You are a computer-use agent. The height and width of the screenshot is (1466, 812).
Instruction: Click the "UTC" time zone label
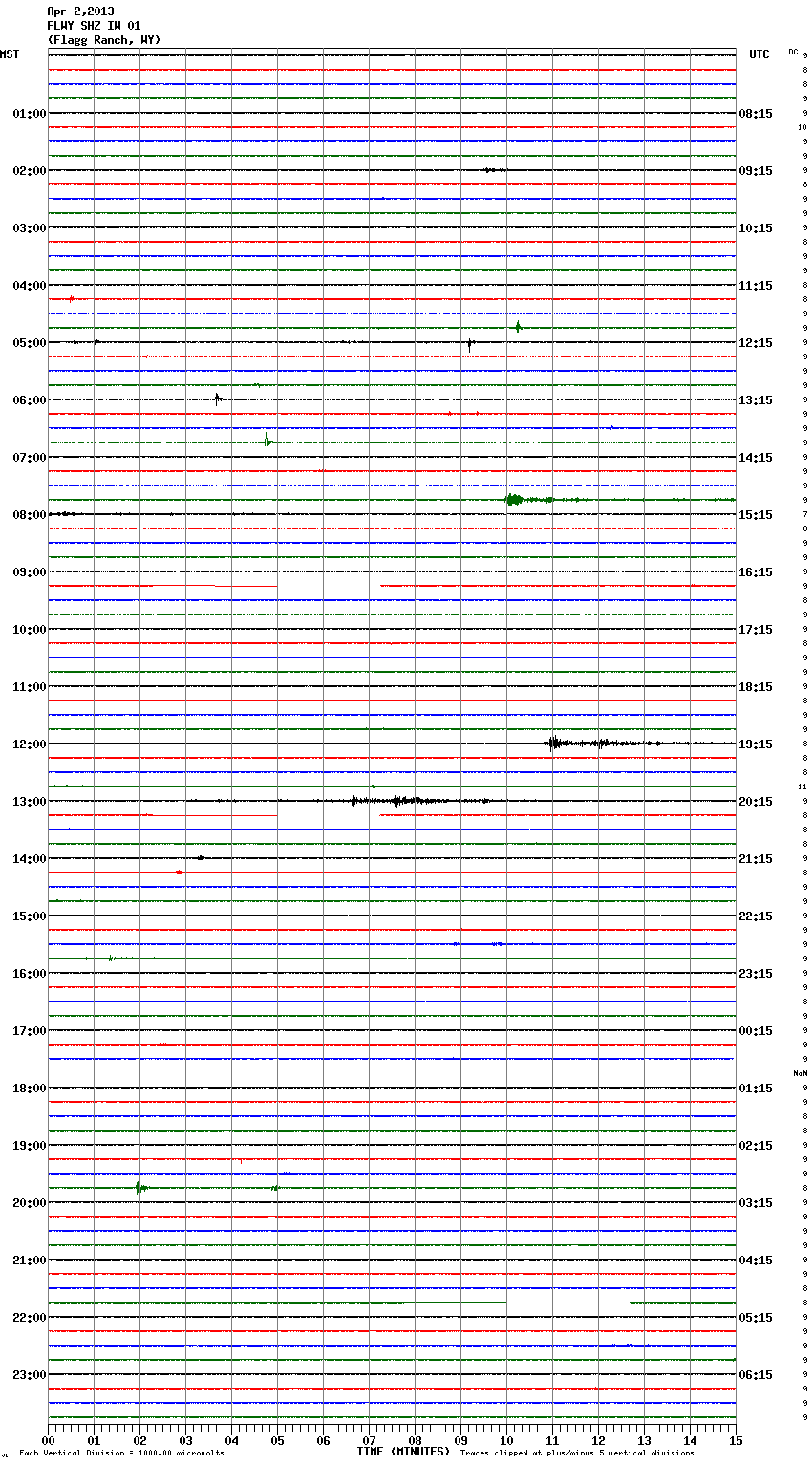759,54
